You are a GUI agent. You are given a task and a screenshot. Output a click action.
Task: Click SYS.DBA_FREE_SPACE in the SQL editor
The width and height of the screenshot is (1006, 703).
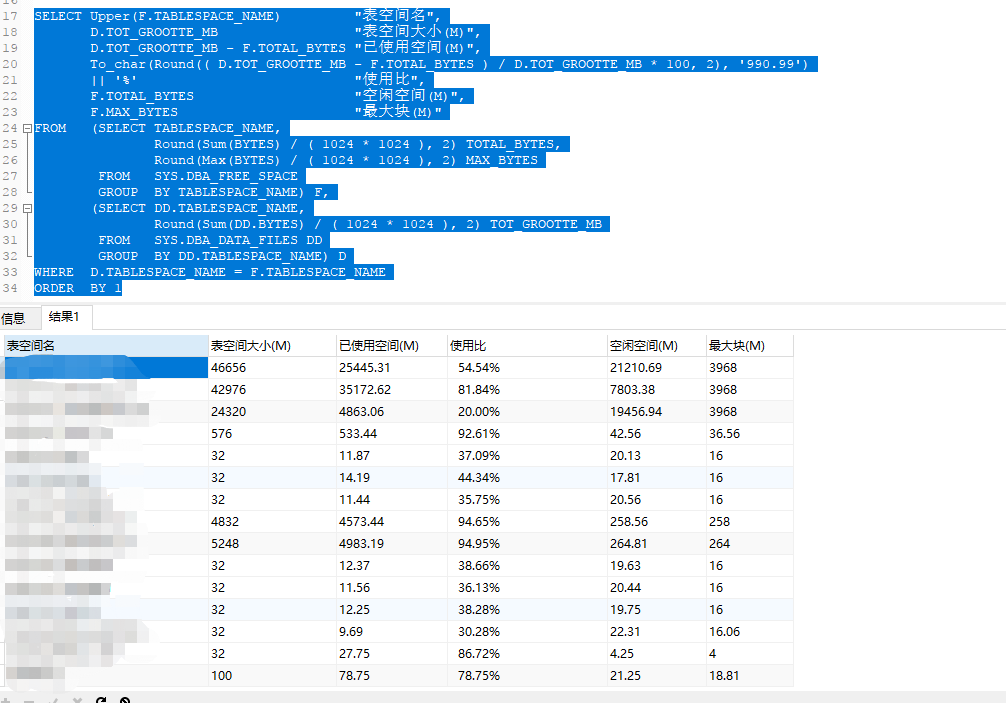(226, 176)
